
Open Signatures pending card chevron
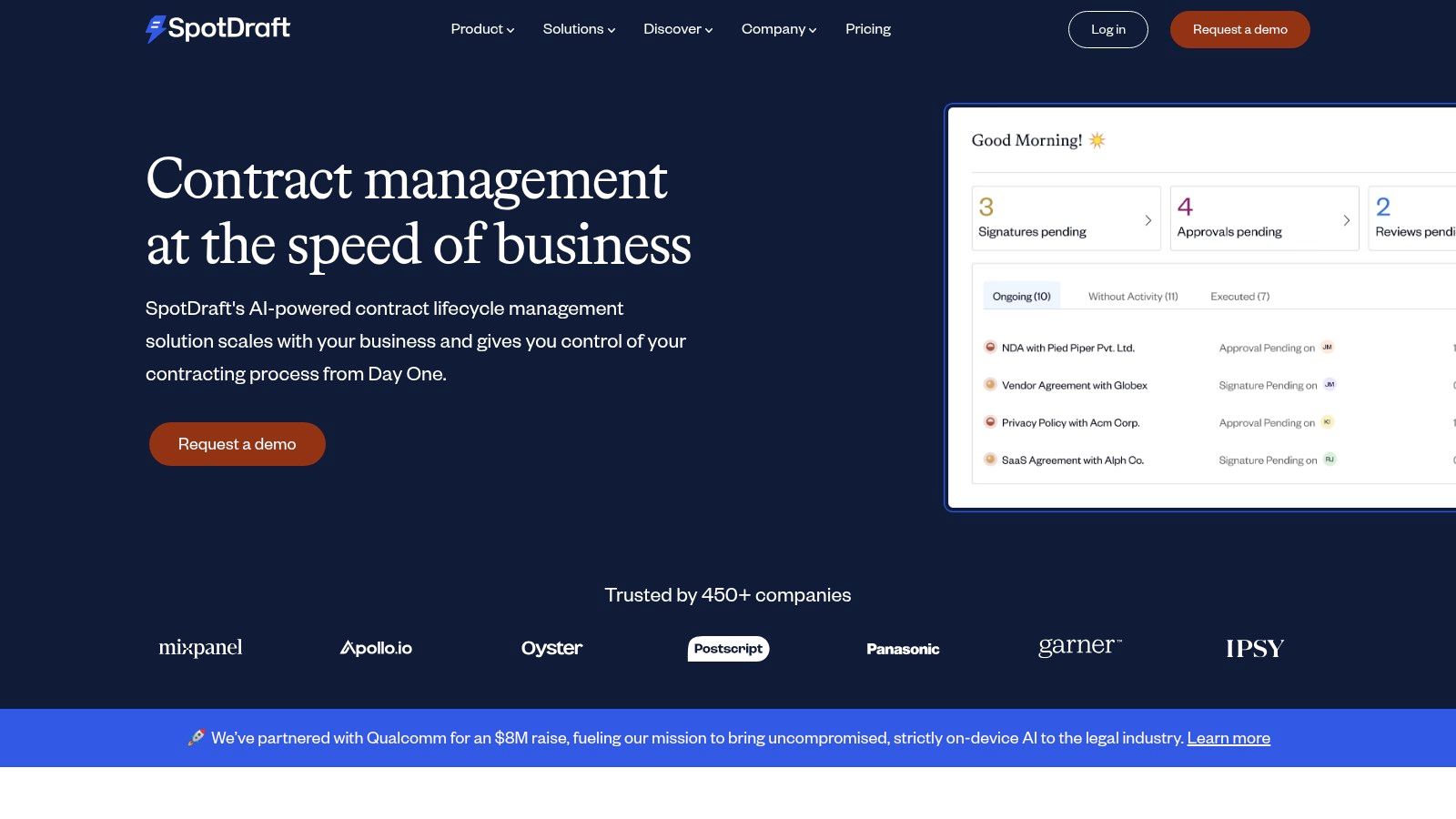[x=1148, y=220]
